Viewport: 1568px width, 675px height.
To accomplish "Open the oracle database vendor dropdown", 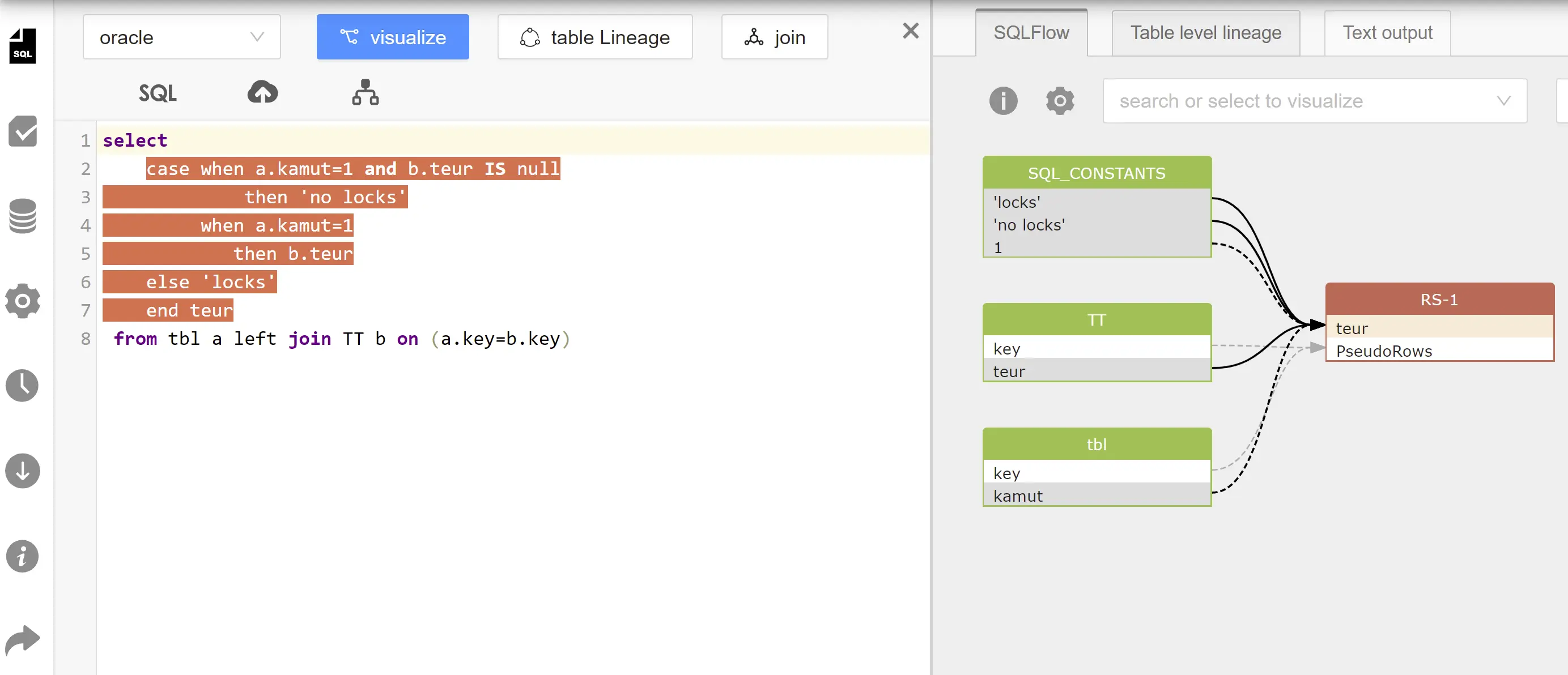I will pyautogui.click(x=181, y=37).
